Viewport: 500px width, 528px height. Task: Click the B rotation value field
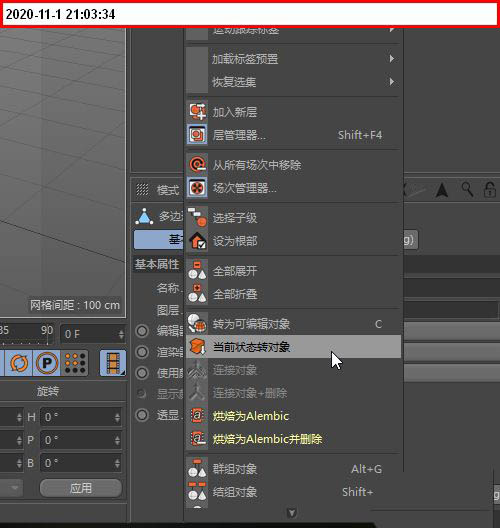click(81, 463)
